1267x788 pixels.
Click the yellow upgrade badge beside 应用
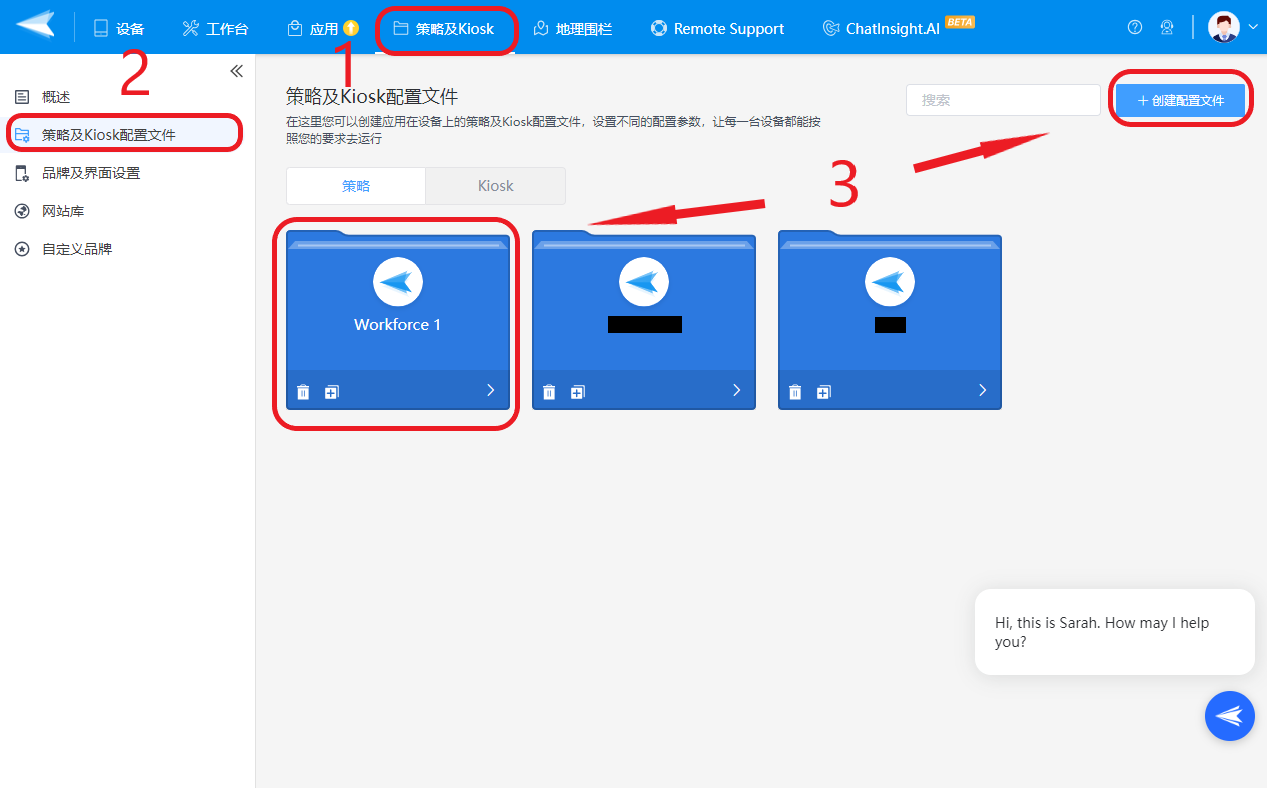pyautogui.click(x=351, y=28)
